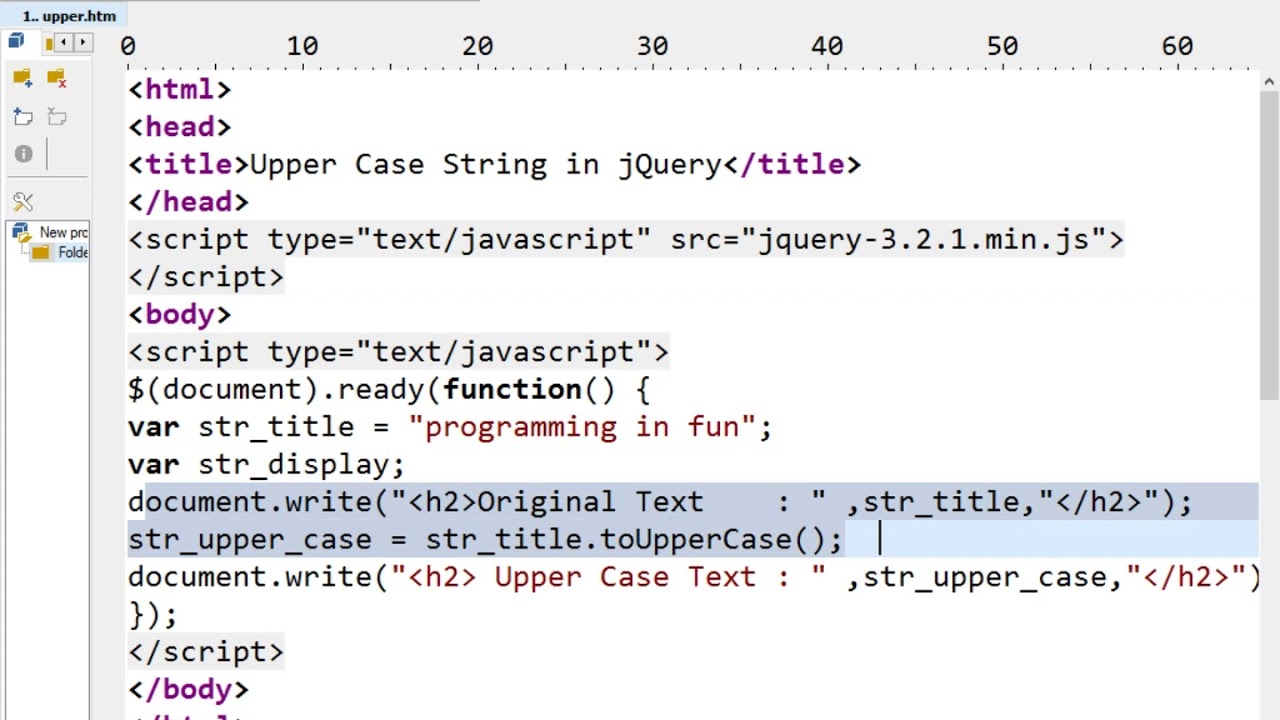
Task: Click the closing title tag
Action: (791, 165)
